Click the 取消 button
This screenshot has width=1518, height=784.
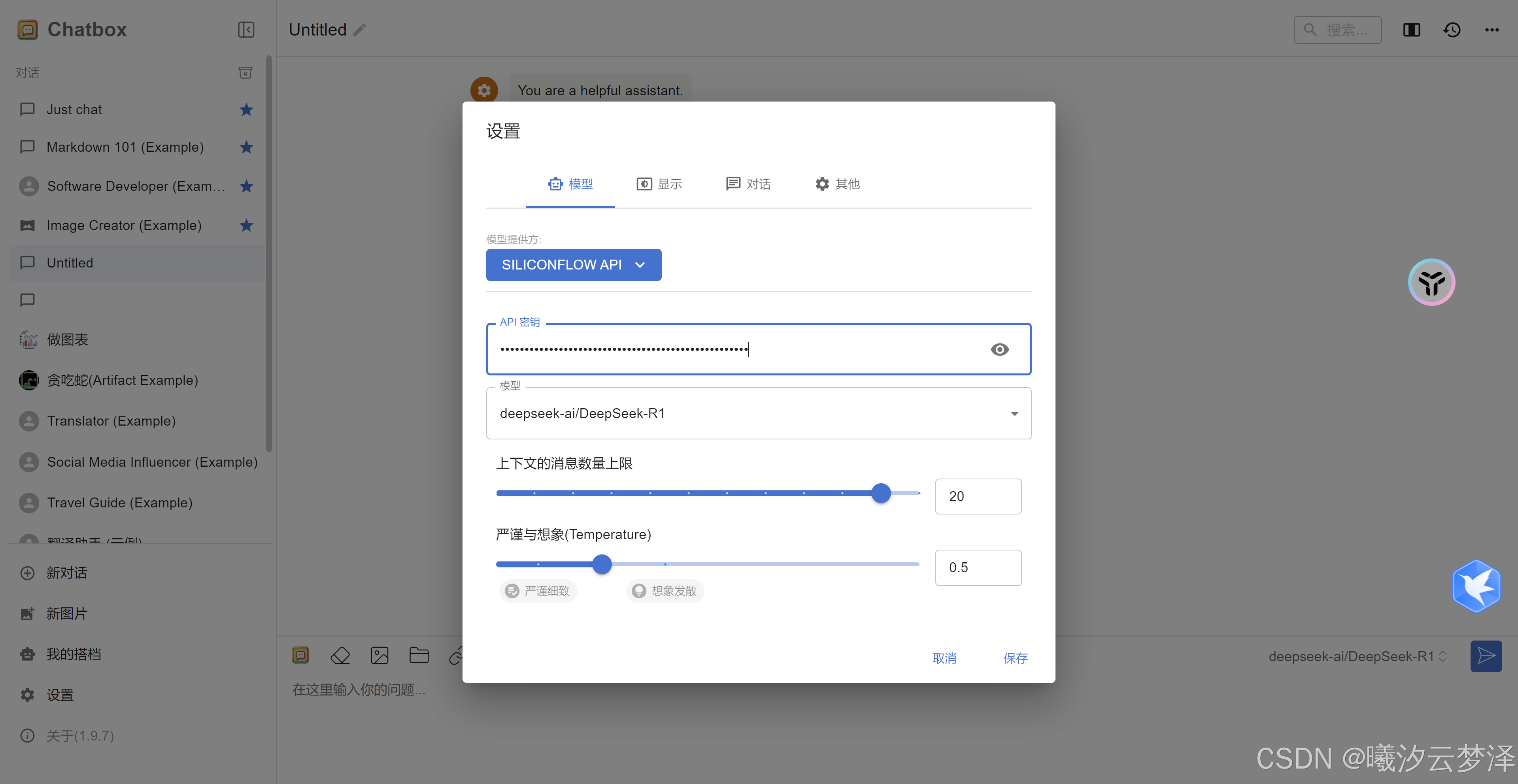(944, 658)
